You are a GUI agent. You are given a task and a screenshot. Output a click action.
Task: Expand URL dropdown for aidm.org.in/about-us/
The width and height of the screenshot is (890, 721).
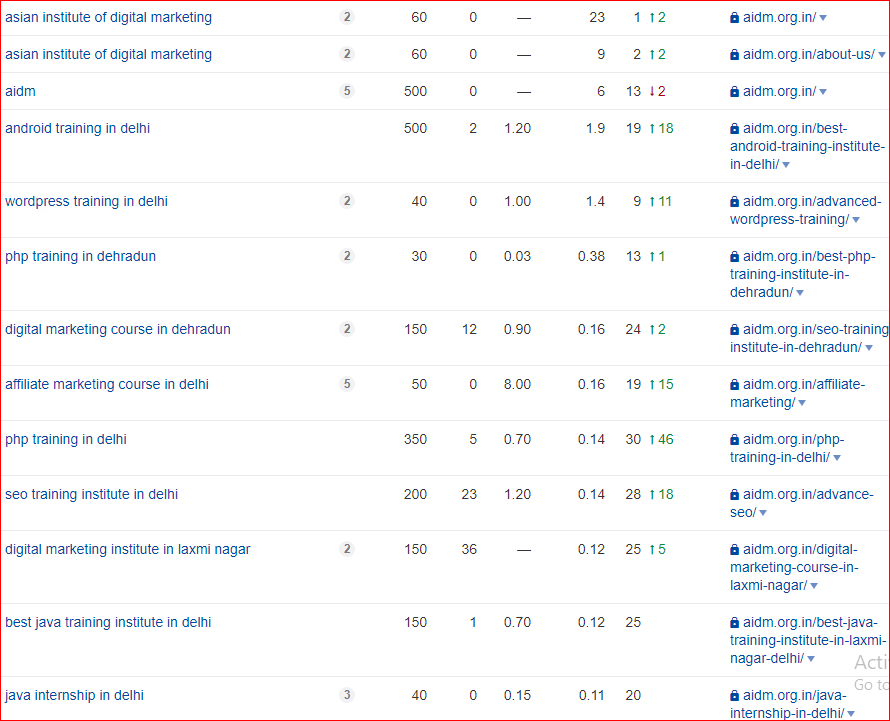881,55
